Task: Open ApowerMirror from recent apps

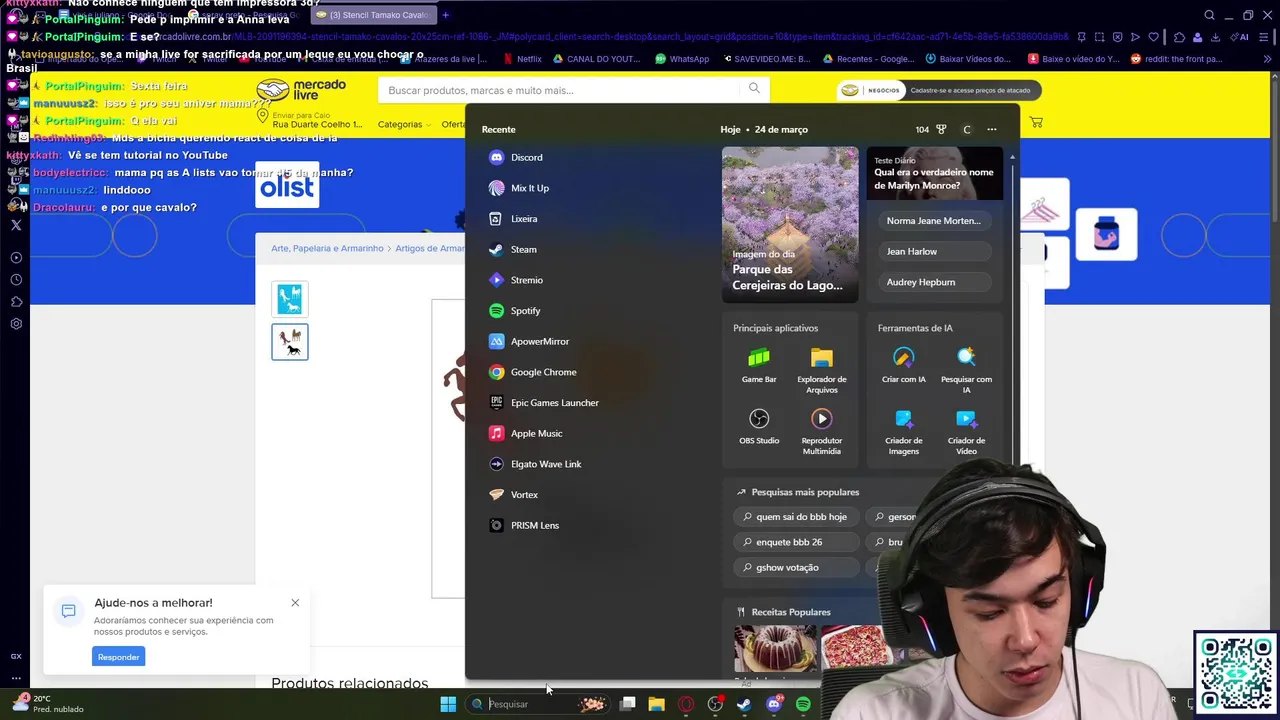Action: tap(528, 341)
